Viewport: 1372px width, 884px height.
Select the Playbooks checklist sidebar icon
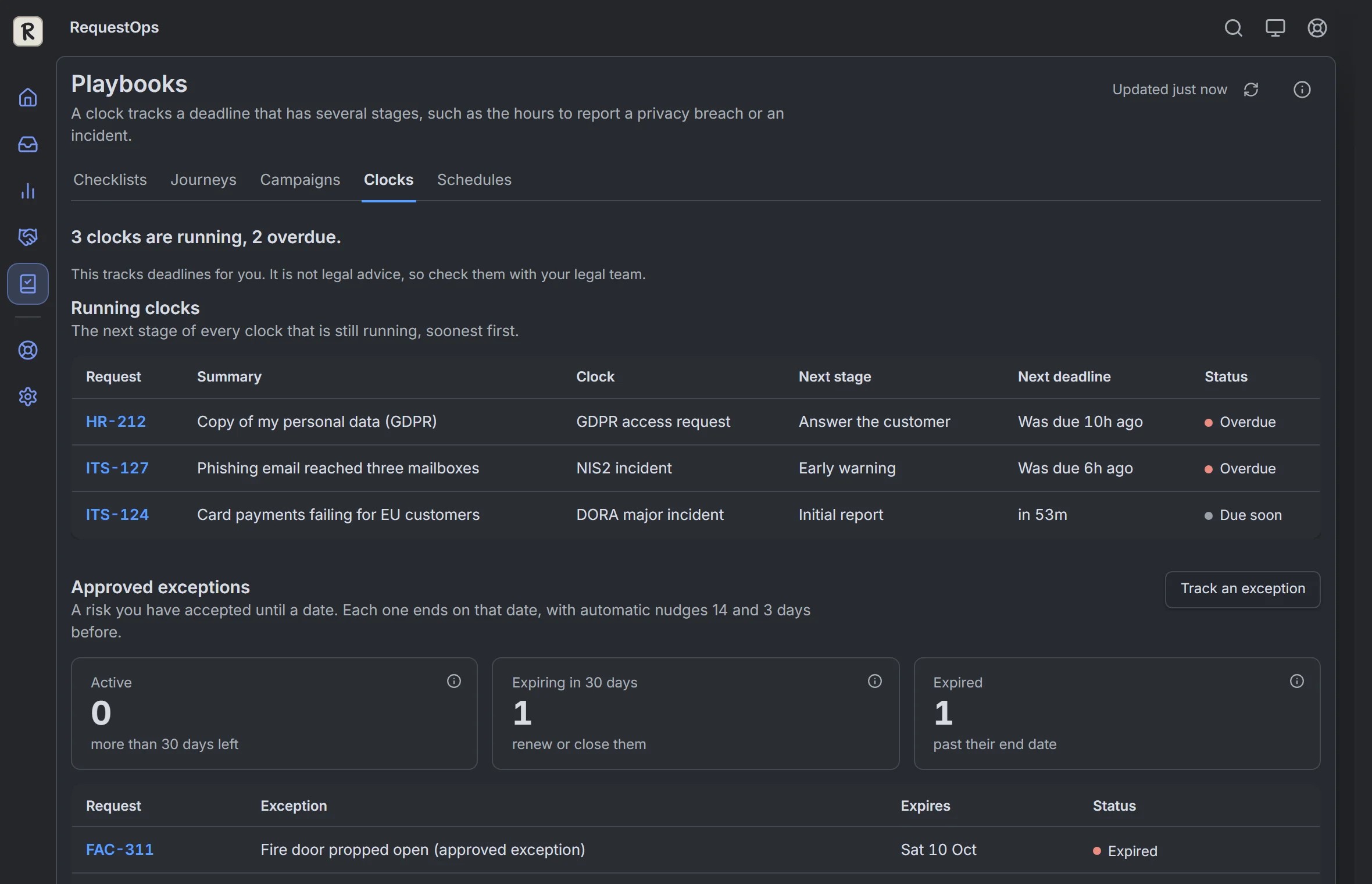click(28, 284)
